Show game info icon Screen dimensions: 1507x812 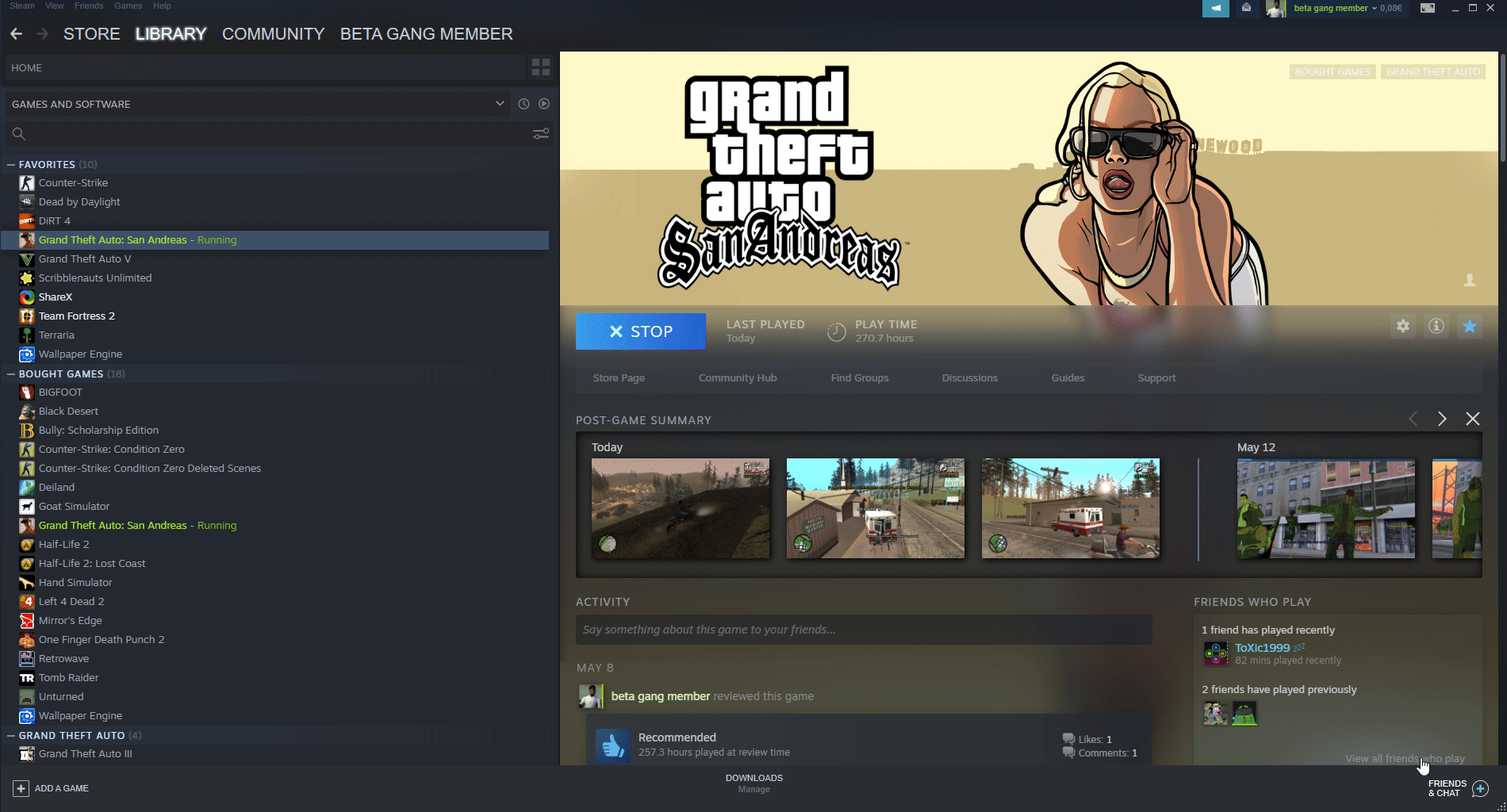coord(1436,326)
